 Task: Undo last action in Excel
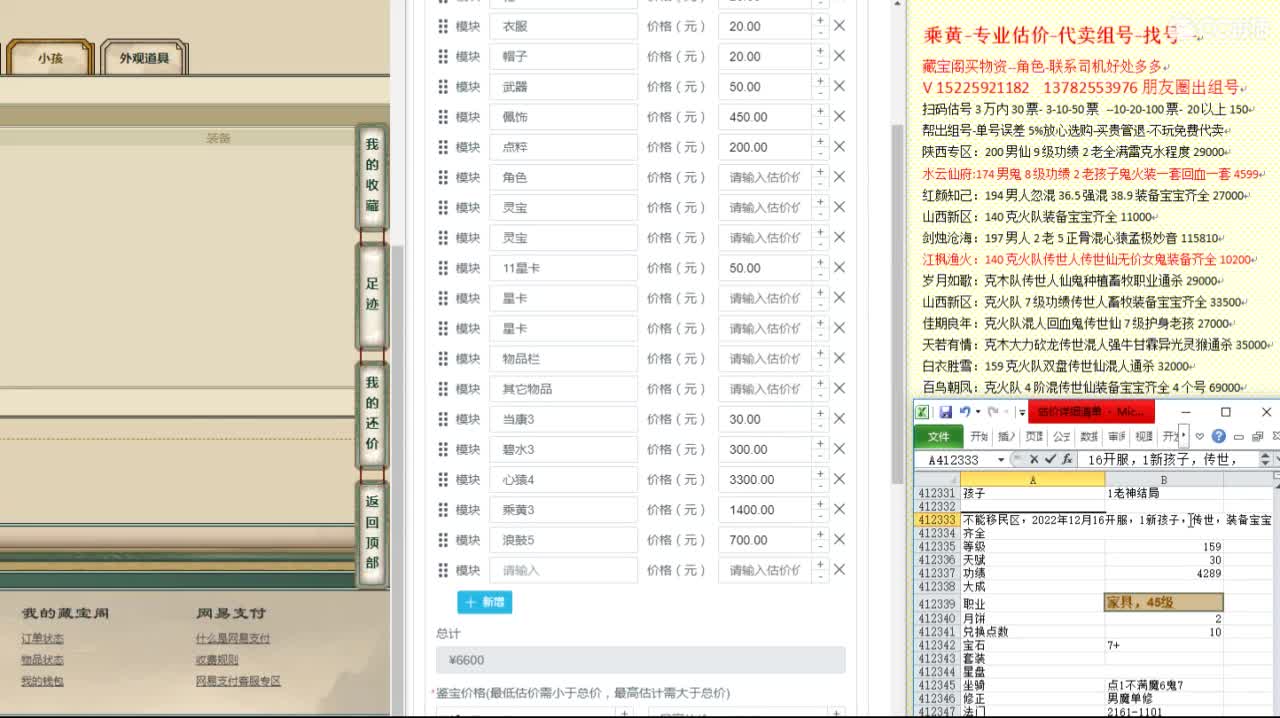pyautogui.click(x=964, y=412)
